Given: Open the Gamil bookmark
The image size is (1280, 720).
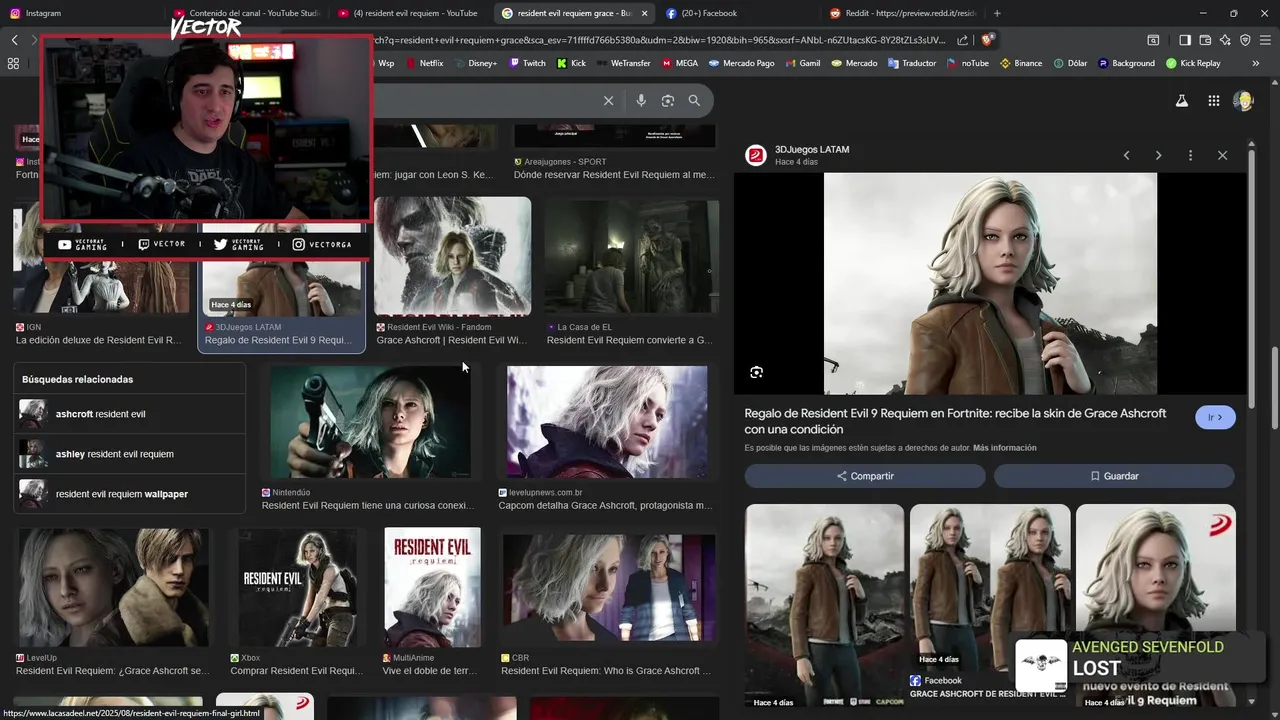Looking at the screenshot, I should pyautogui.click(x=802, y=63).
